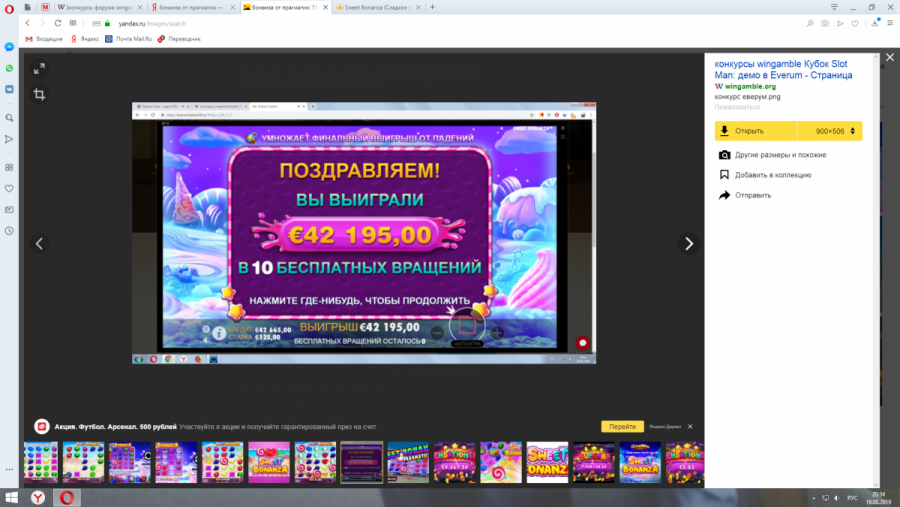Click Пожаловаться to report image
This screenshot has height=507, width=900.
[x=737, y=107]
